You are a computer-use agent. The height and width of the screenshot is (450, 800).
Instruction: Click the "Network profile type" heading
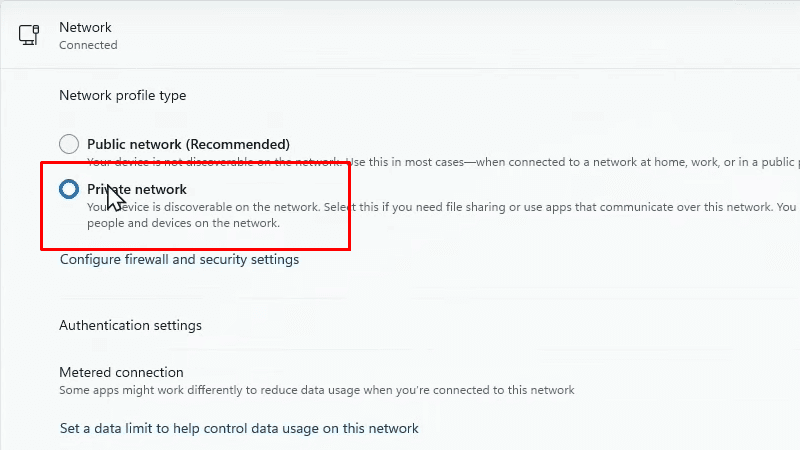tap(123, 96)
